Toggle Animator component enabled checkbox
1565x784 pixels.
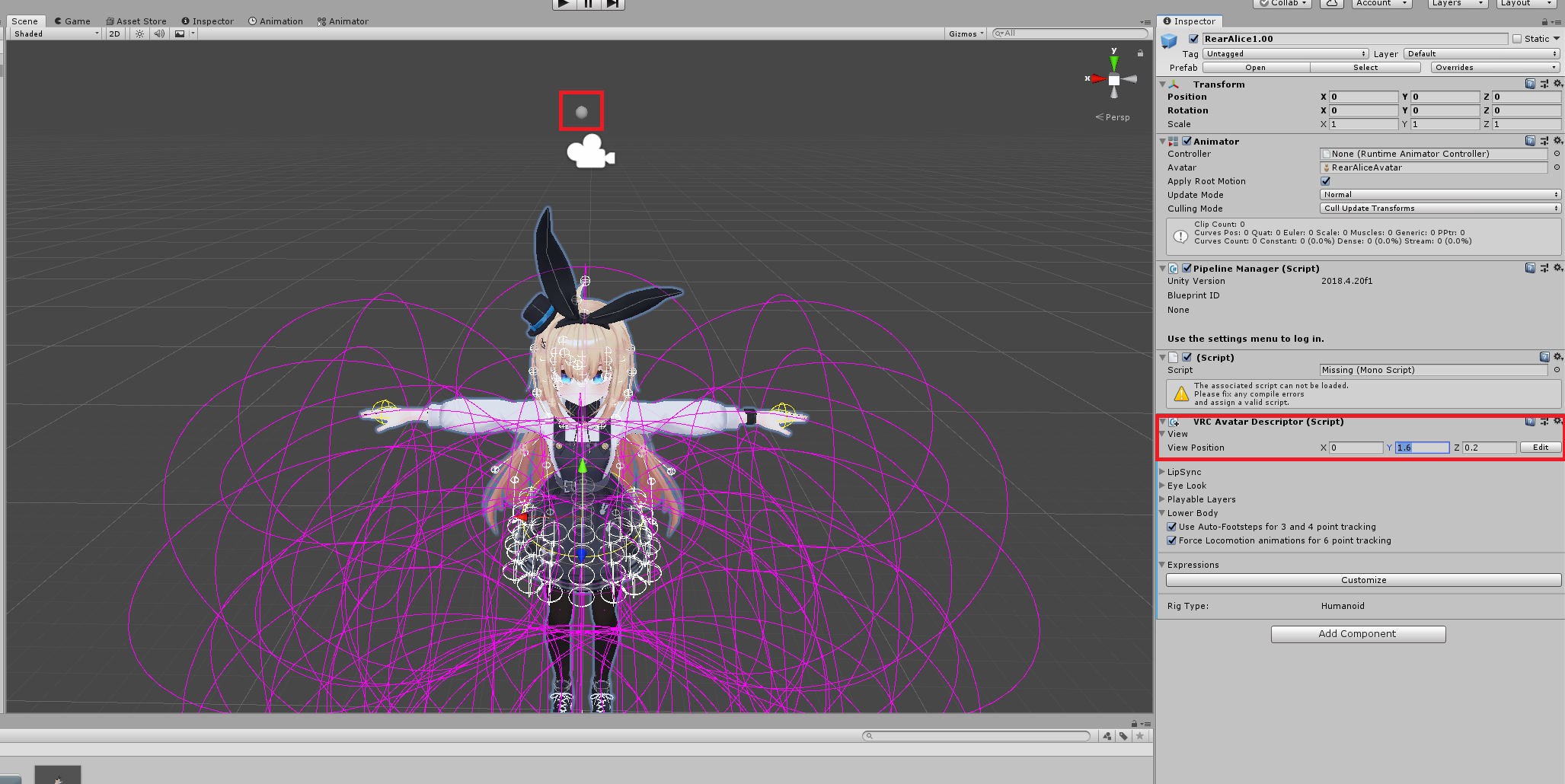tap(1187, 141)
